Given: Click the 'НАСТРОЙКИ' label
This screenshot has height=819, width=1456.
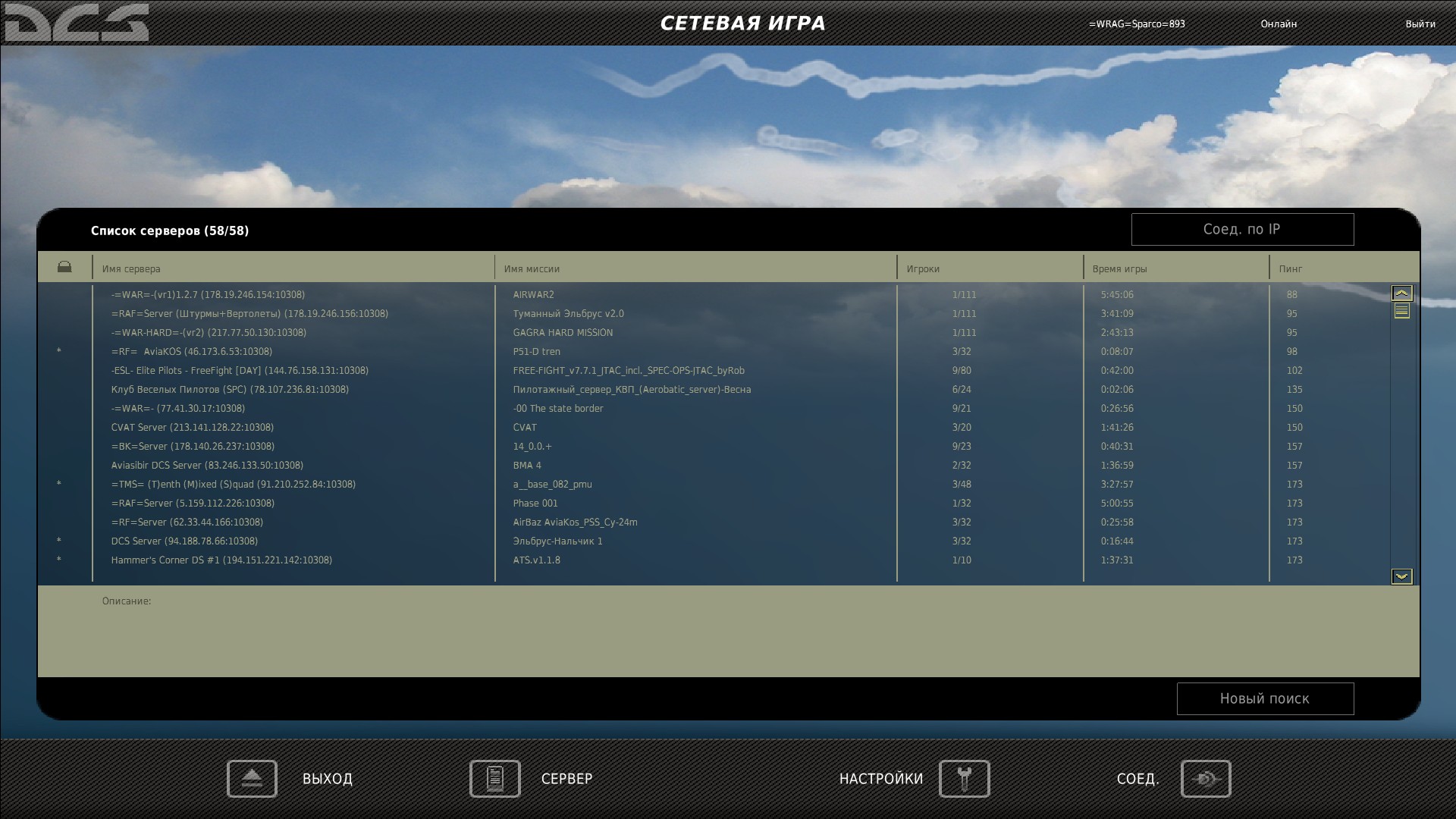Looking at the screenshot, I should click(881, 779).
